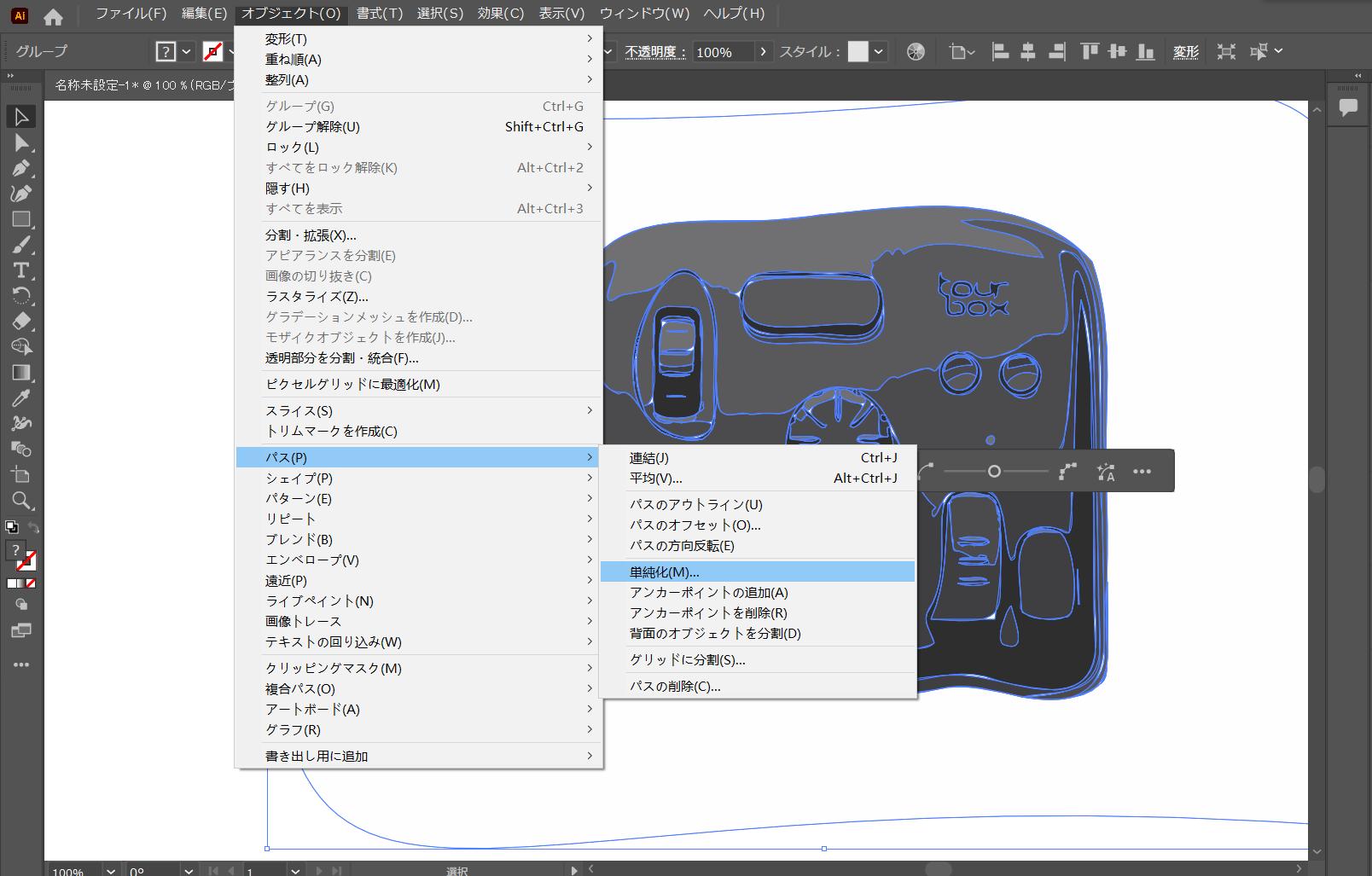Select the Direct Selection tool

coord(21,142)
